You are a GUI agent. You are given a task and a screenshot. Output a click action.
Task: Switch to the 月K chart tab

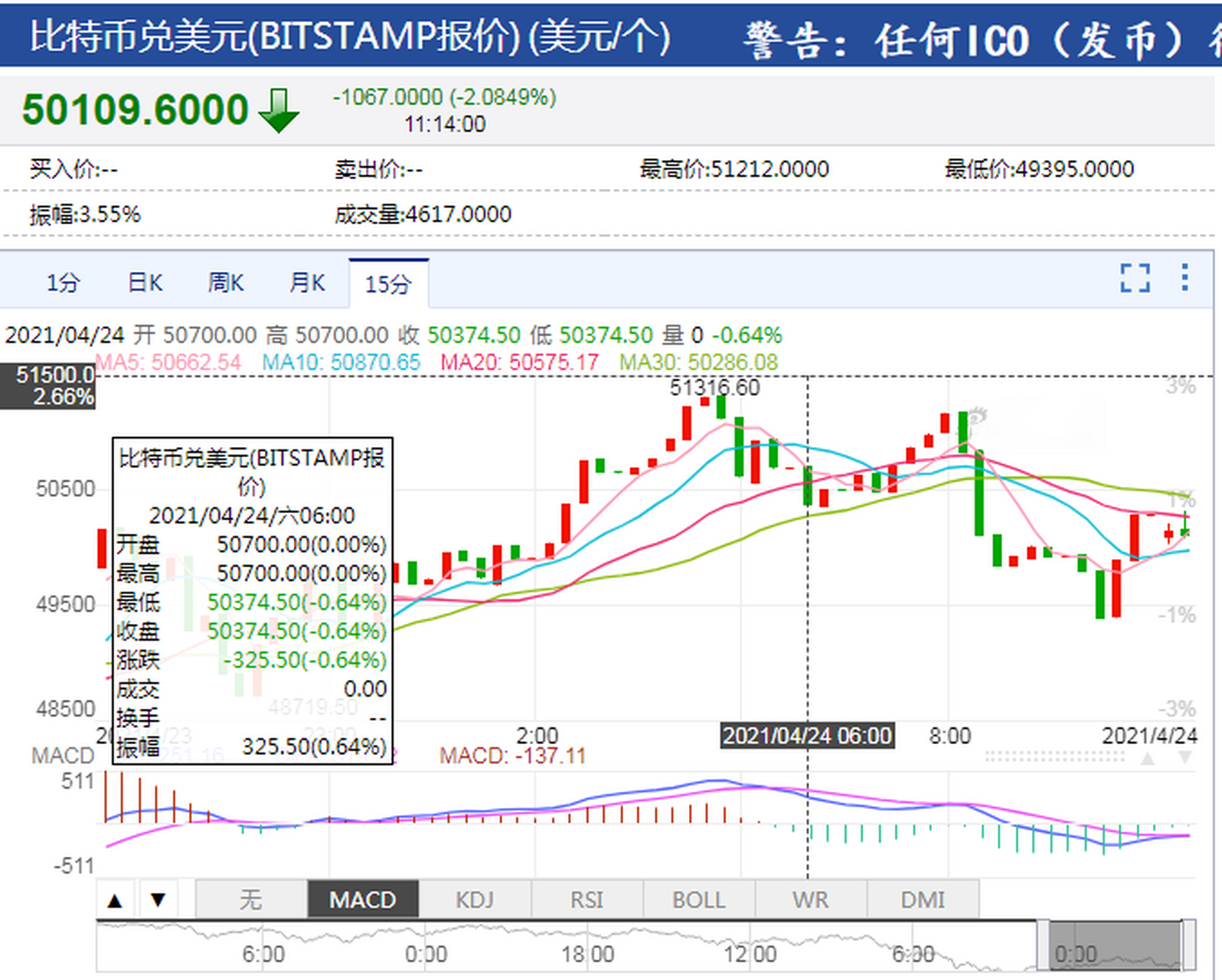tap(307, 283)
